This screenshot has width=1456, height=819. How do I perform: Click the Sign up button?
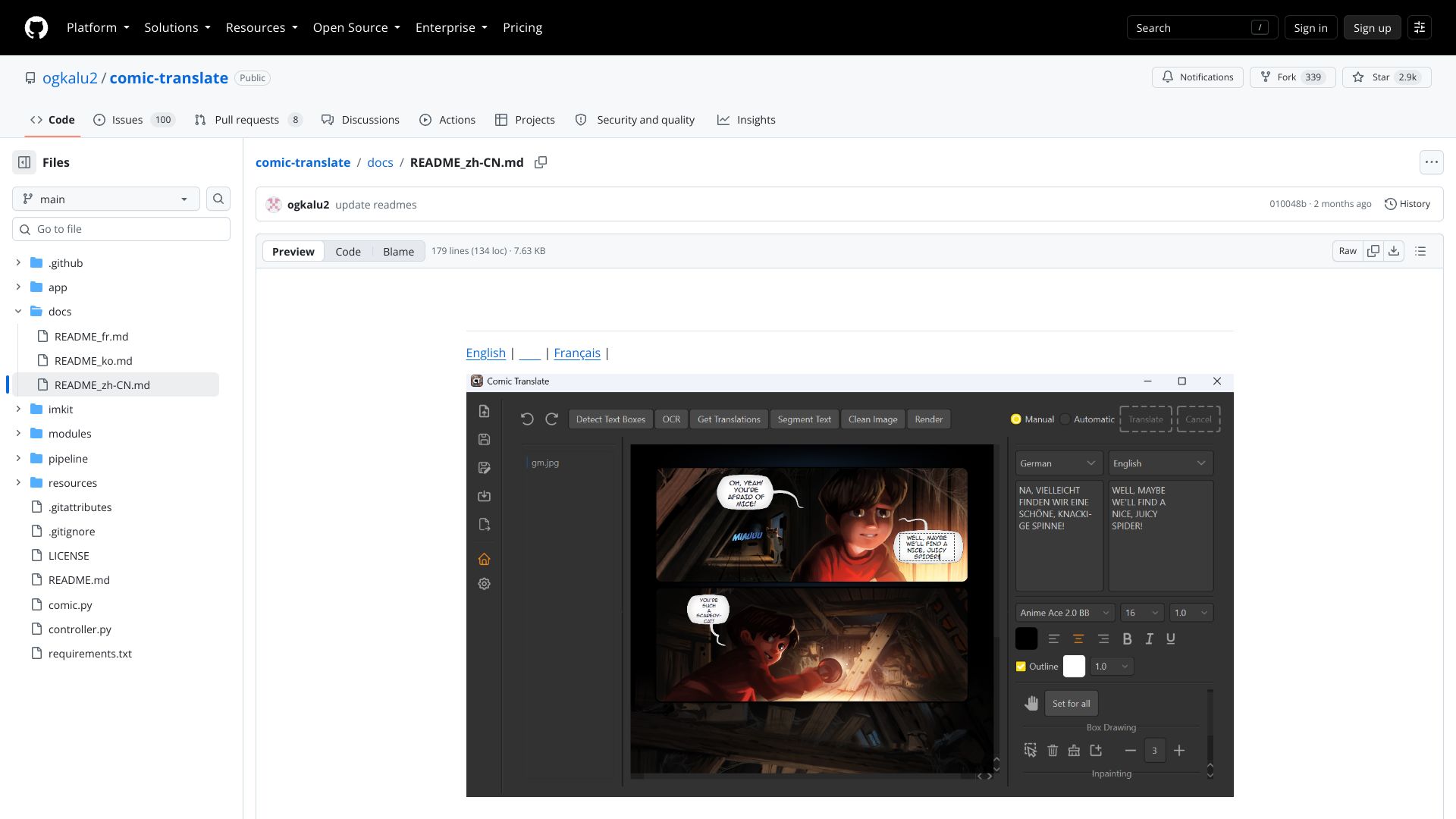1372,28
